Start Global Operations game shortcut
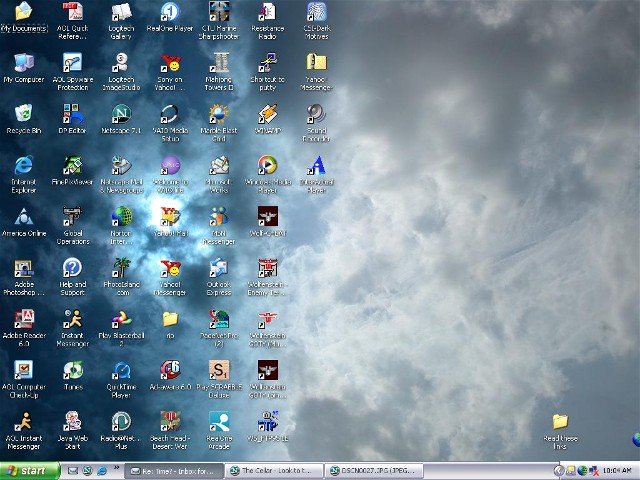Screen dimensions: 640x480 (73, 216)
